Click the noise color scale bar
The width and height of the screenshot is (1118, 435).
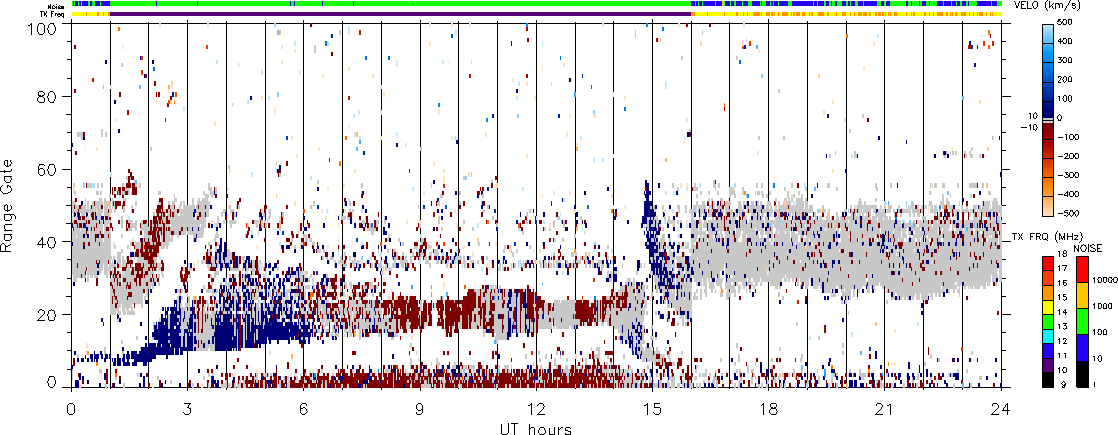click(x=1083, y=320)
